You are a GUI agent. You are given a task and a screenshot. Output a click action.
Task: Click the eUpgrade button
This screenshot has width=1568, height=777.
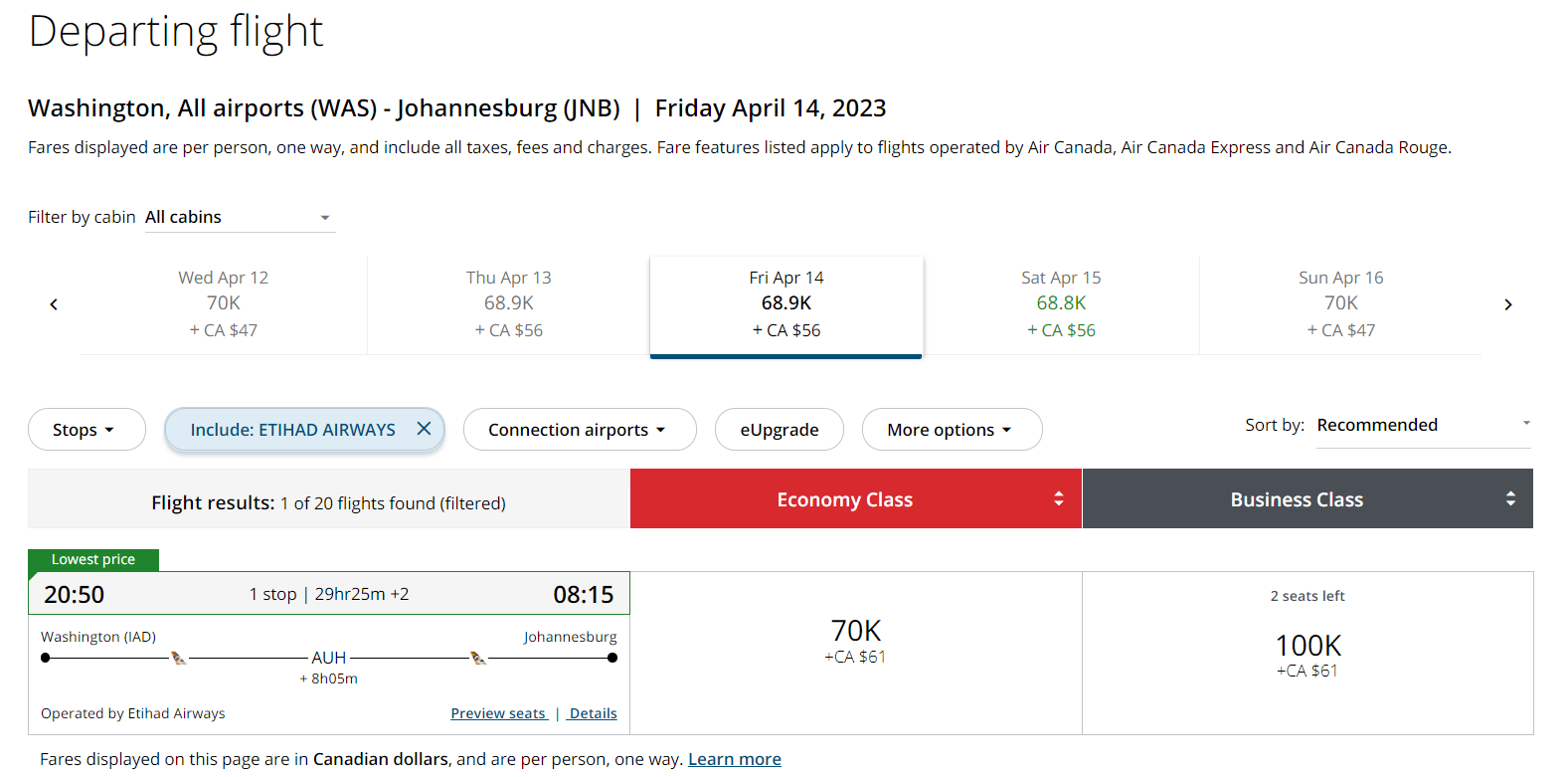coord(779,429)
